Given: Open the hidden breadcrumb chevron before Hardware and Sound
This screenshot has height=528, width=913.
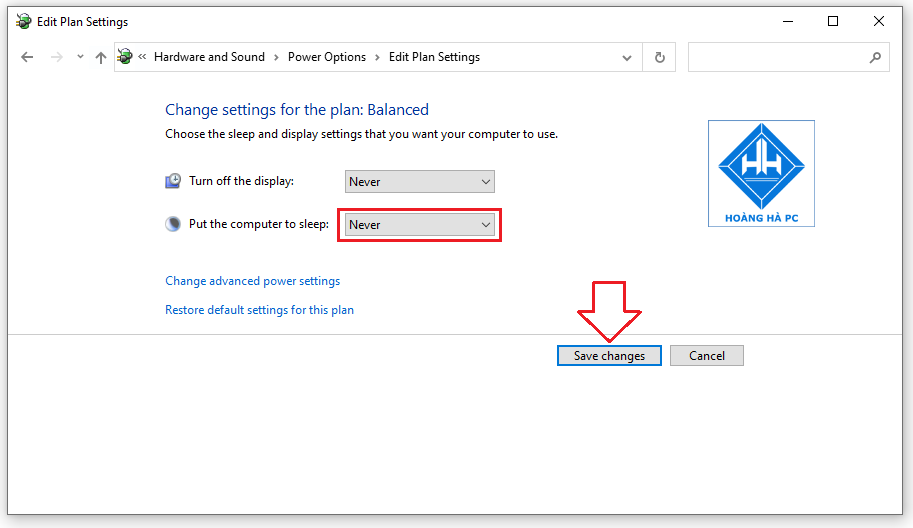Looking at the screenshot, I should pyautogui.click(x=142, y=56).
